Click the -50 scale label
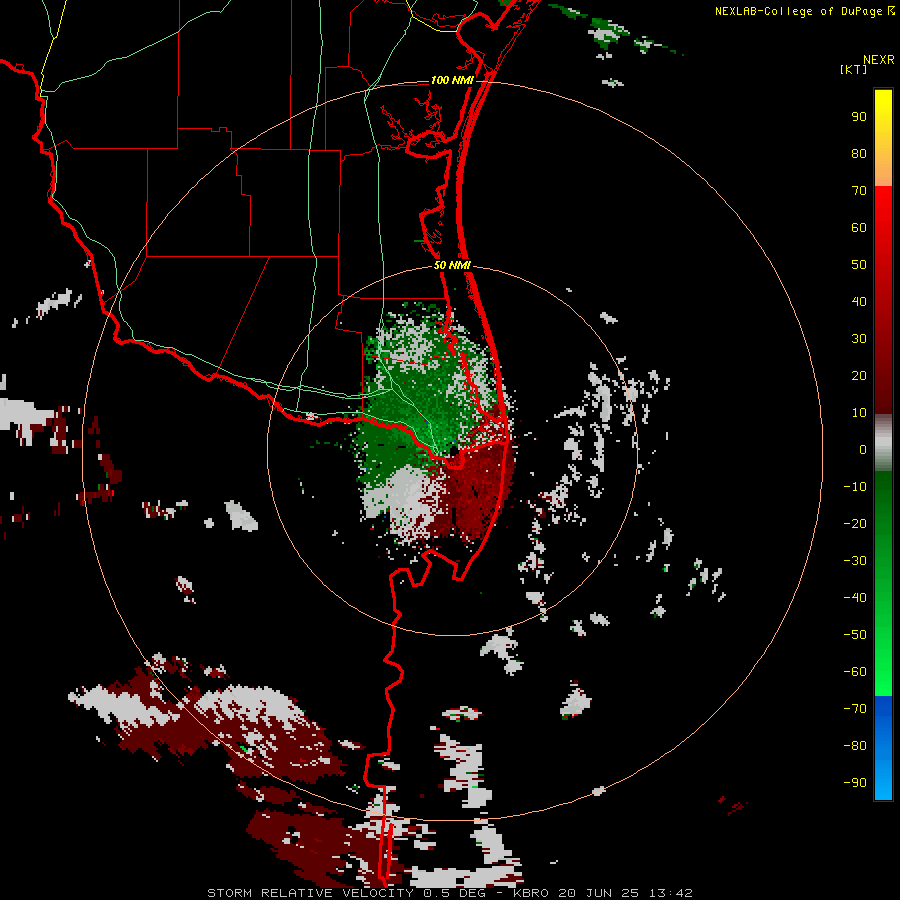 (x=855, y=635)
